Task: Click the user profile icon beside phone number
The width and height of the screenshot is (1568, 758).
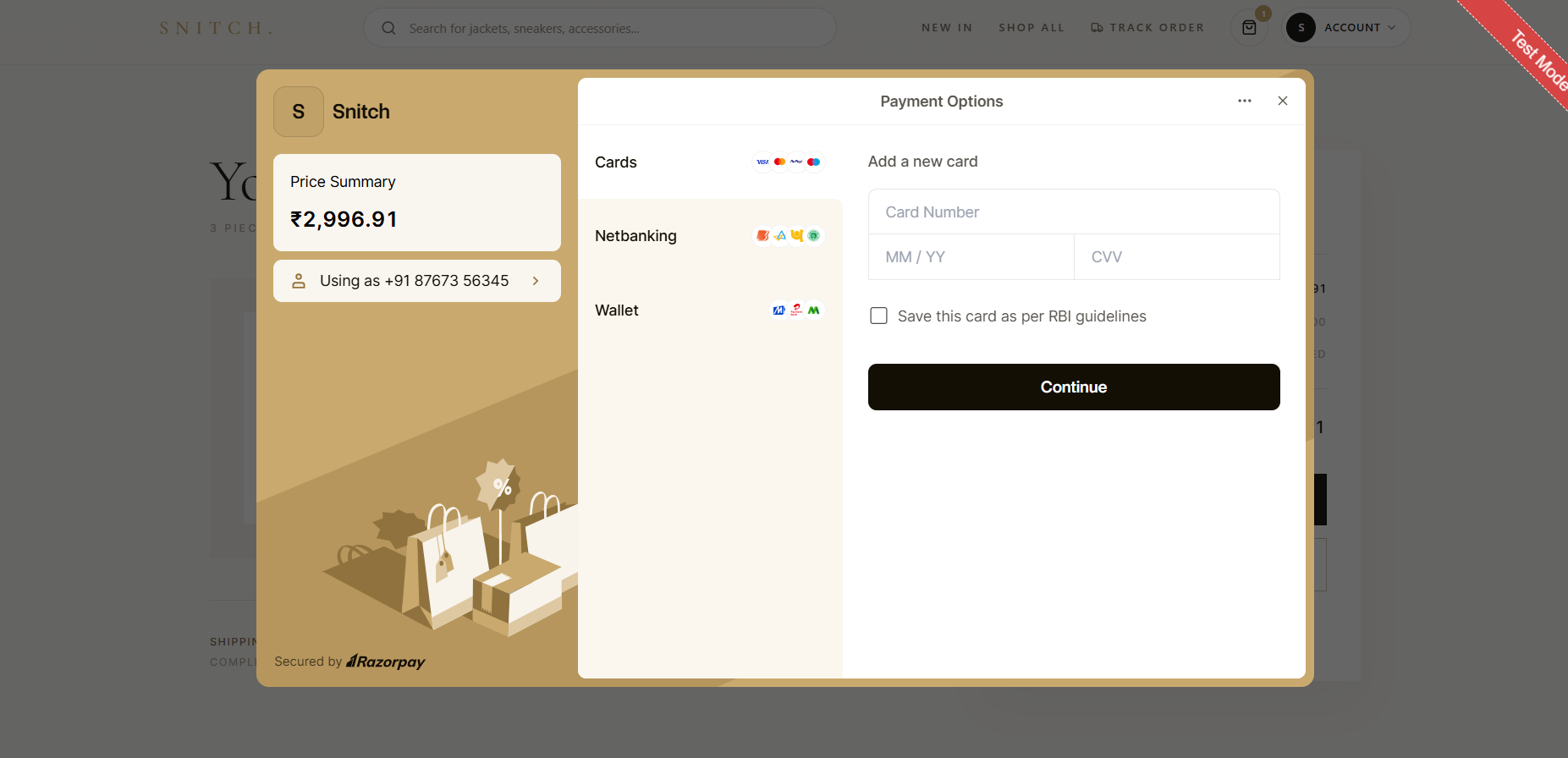Action: [x=299, y=281]
